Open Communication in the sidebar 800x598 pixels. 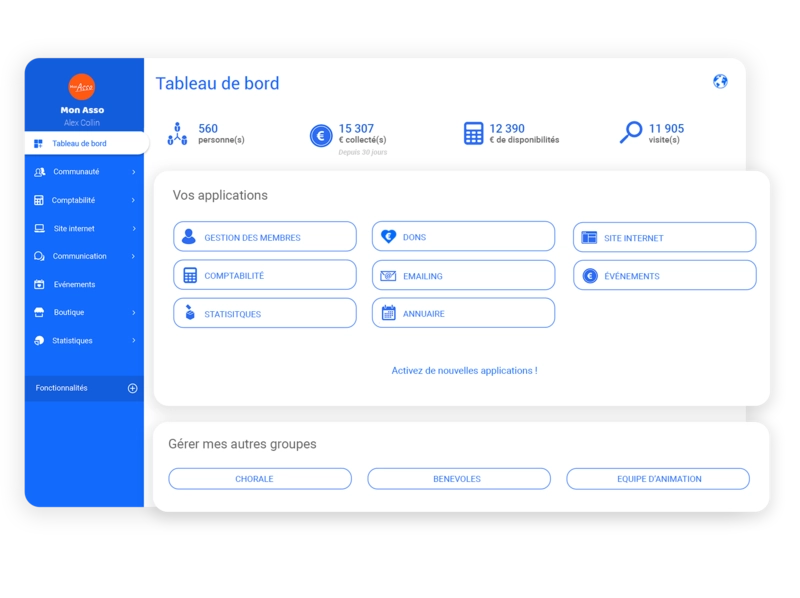pos(84,256)
